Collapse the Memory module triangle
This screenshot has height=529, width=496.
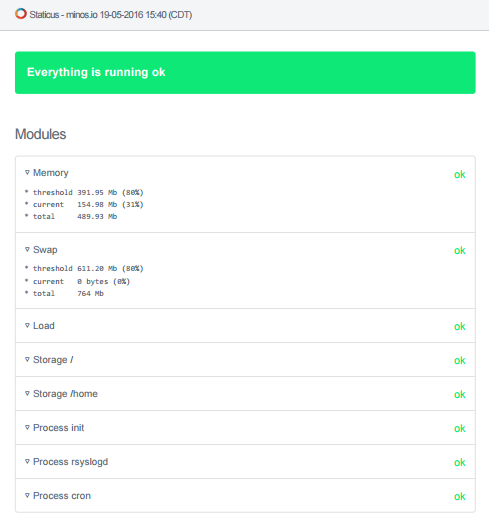(27, 172)
